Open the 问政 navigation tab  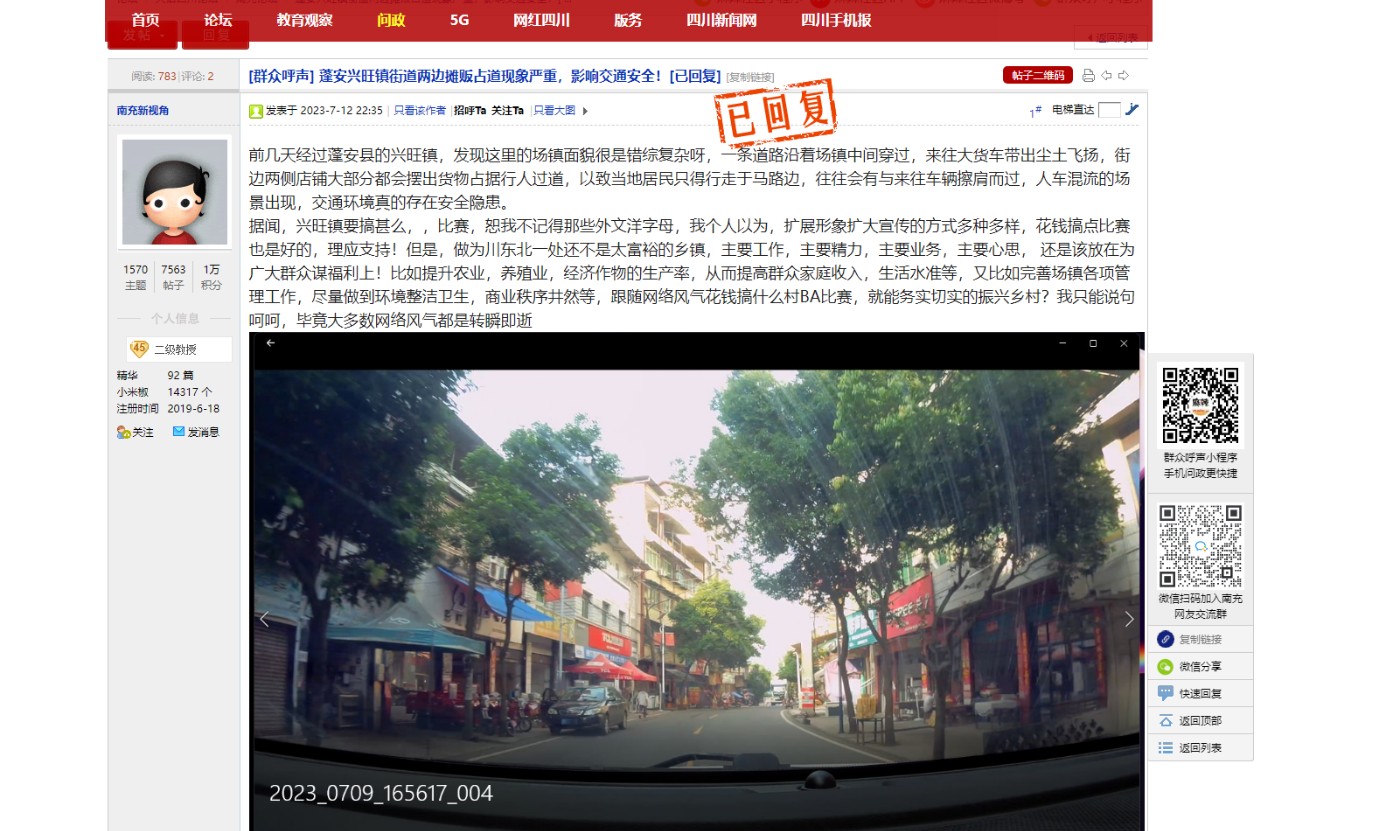point(391,20)
